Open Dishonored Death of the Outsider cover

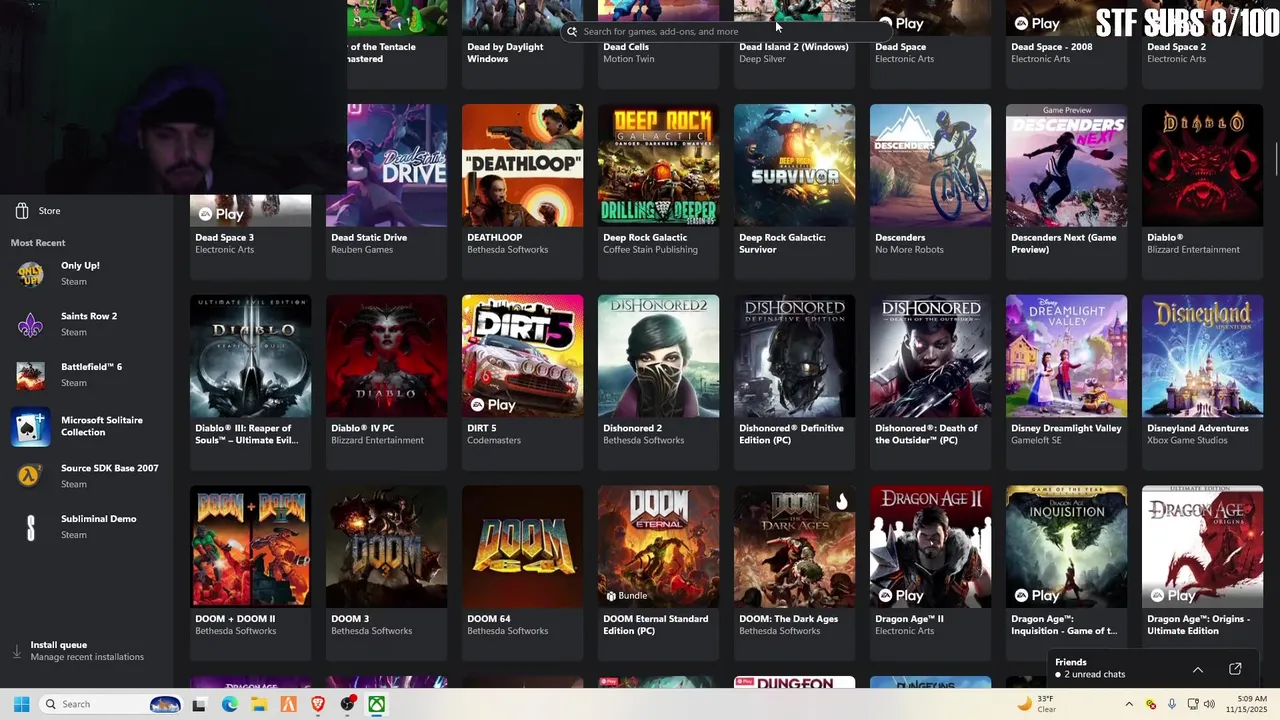coord(930,356)
